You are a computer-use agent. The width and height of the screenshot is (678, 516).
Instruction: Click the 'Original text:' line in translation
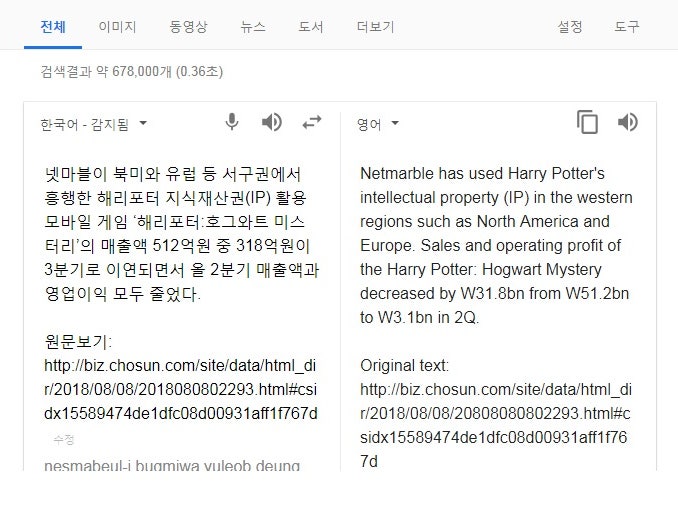coord(404,365)
